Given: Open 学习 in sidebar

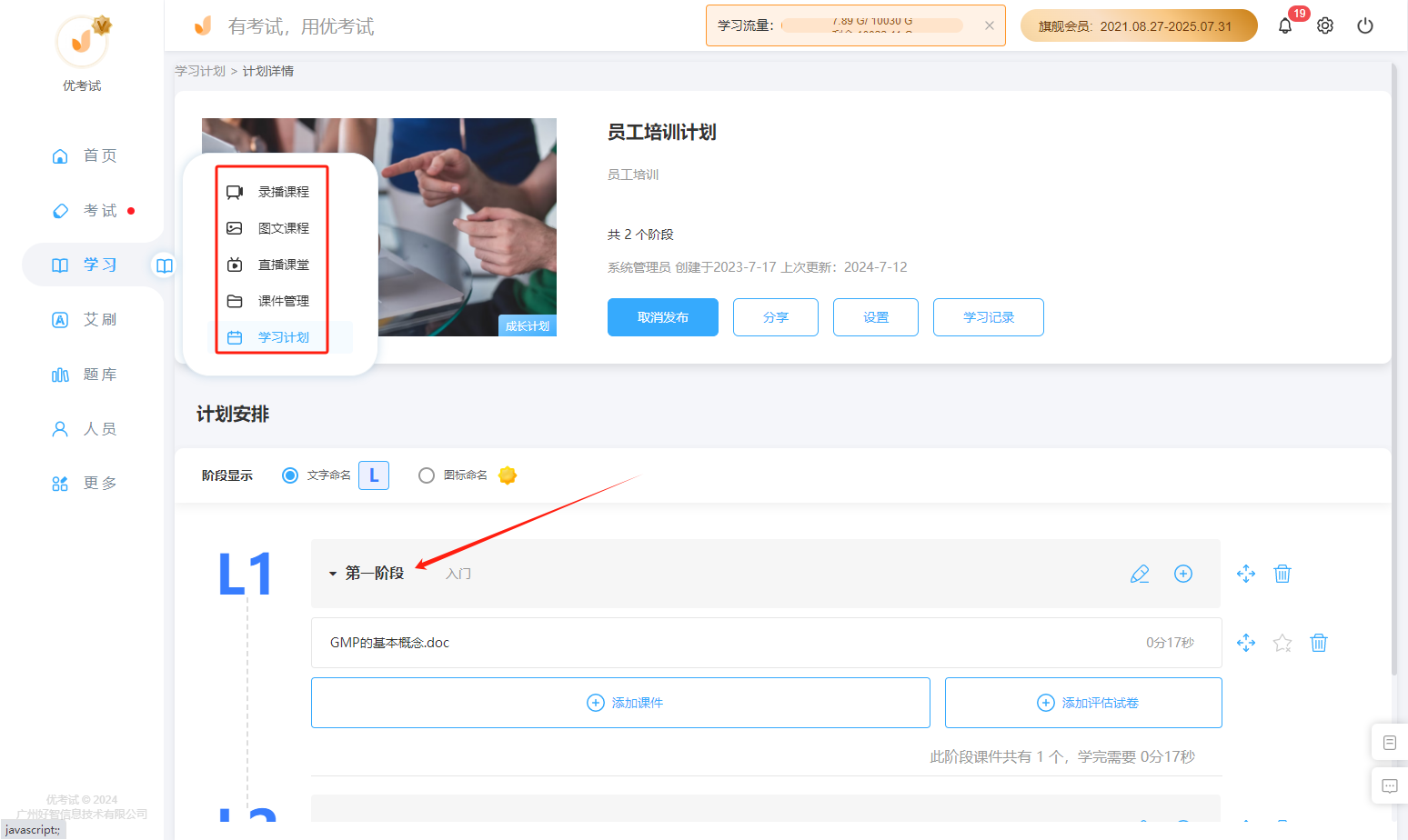Looking at the screenshot, I should [x=84, y=265].
